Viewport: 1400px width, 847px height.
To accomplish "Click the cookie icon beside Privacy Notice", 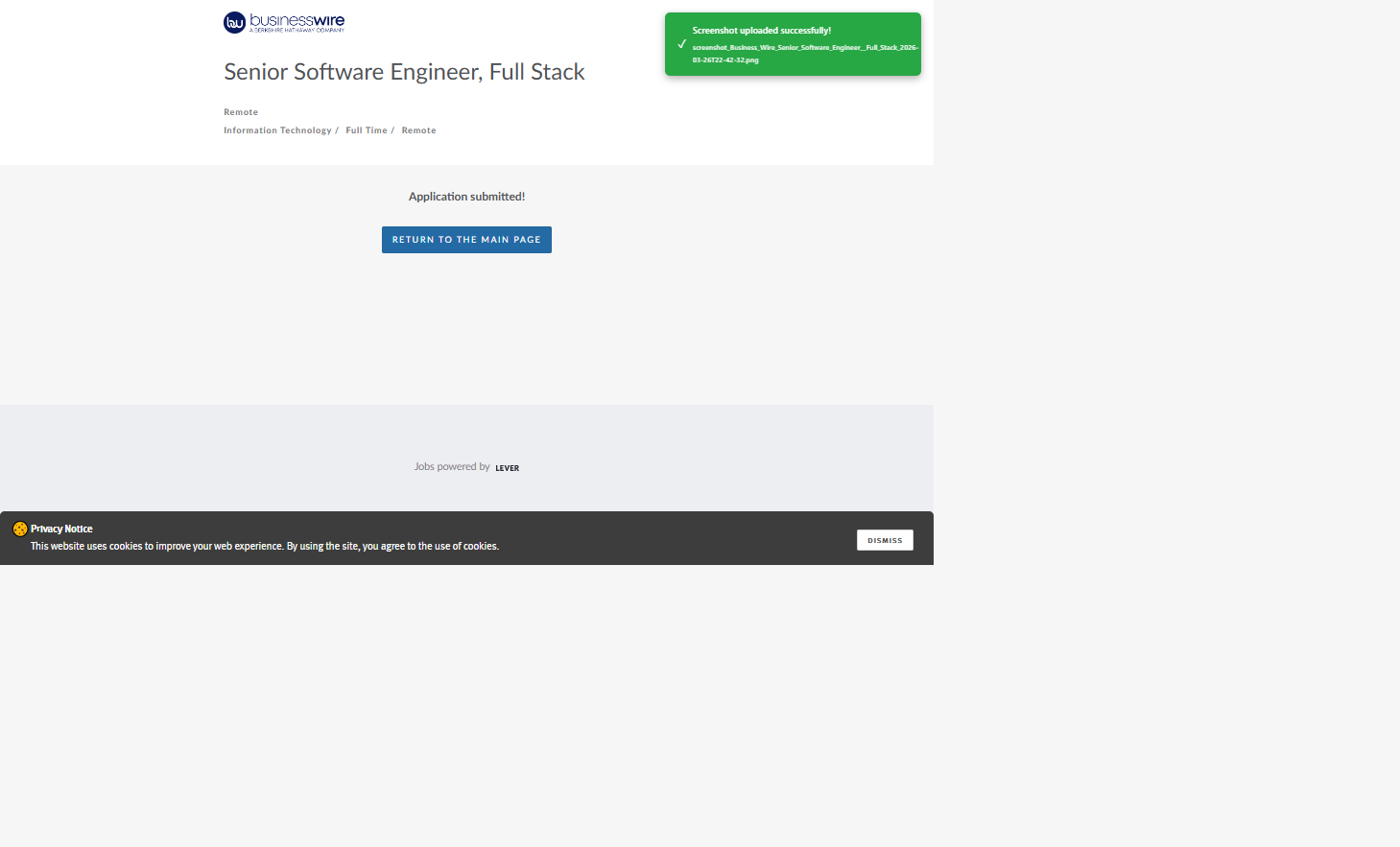I will coord(19,529).
